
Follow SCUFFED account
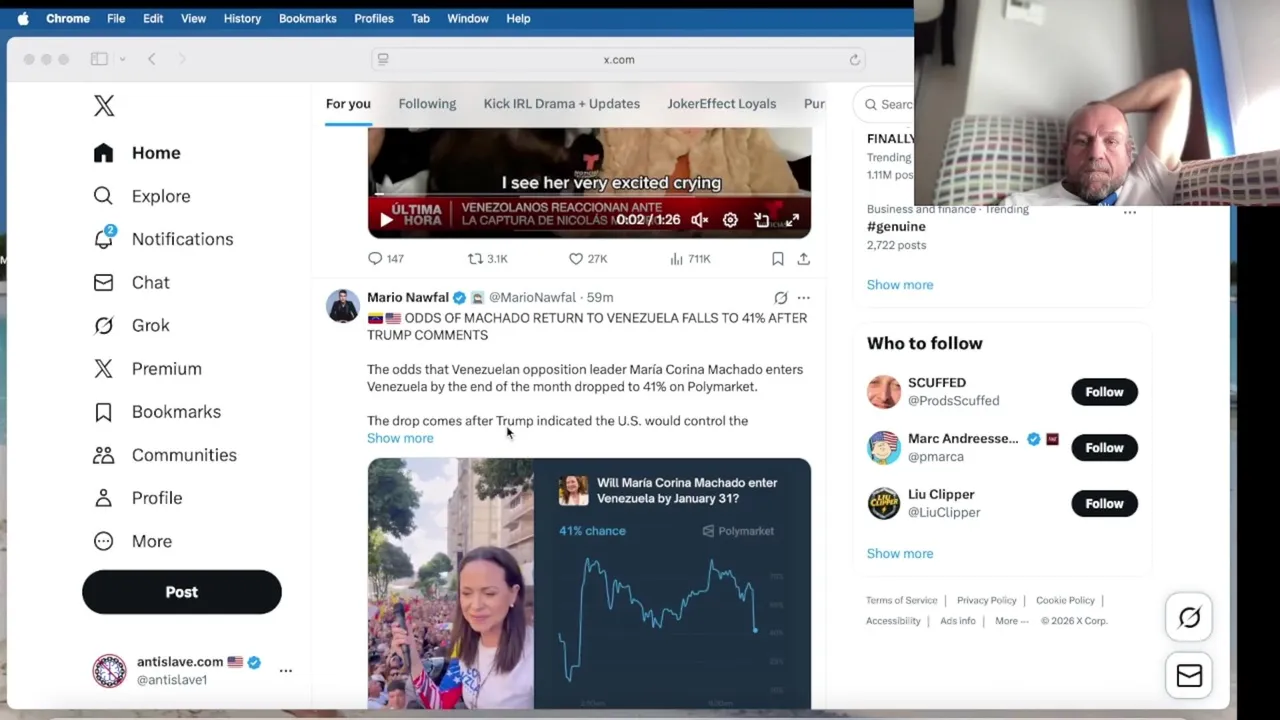pos(1104,392)
